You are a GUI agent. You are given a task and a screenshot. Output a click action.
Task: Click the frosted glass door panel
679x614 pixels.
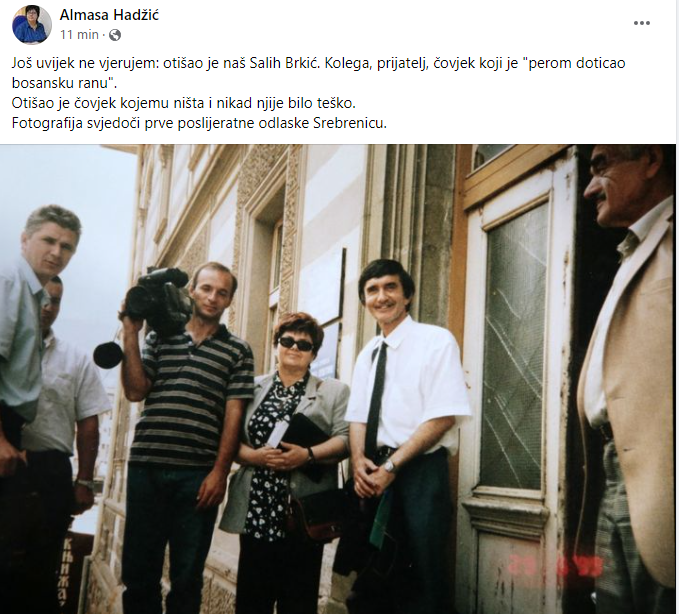(513, 346)
